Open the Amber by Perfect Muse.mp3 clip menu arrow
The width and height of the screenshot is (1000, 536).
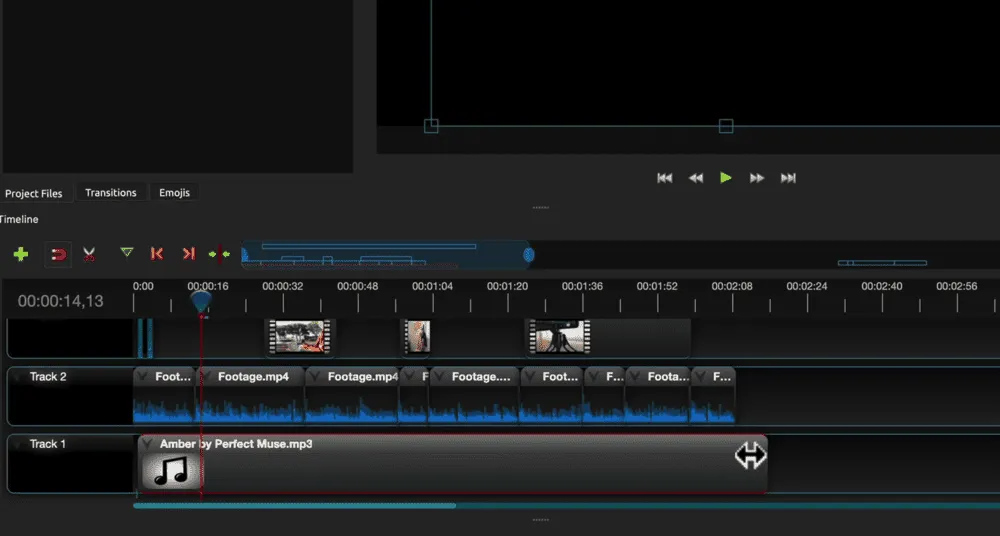click(147, 444)
